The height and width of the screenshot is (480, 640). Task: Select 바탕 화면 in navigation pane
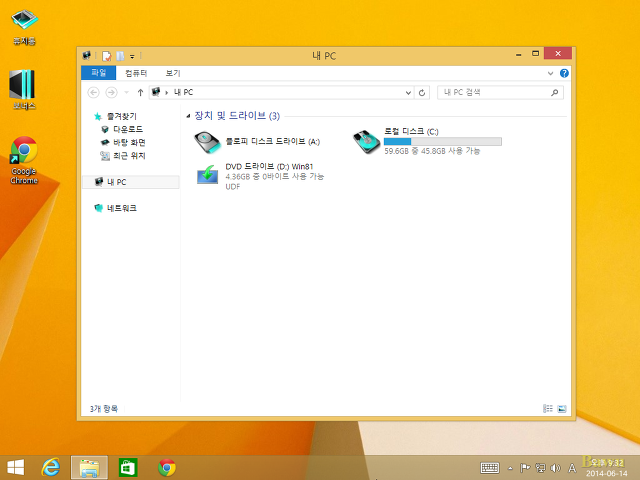coord(129,142)
